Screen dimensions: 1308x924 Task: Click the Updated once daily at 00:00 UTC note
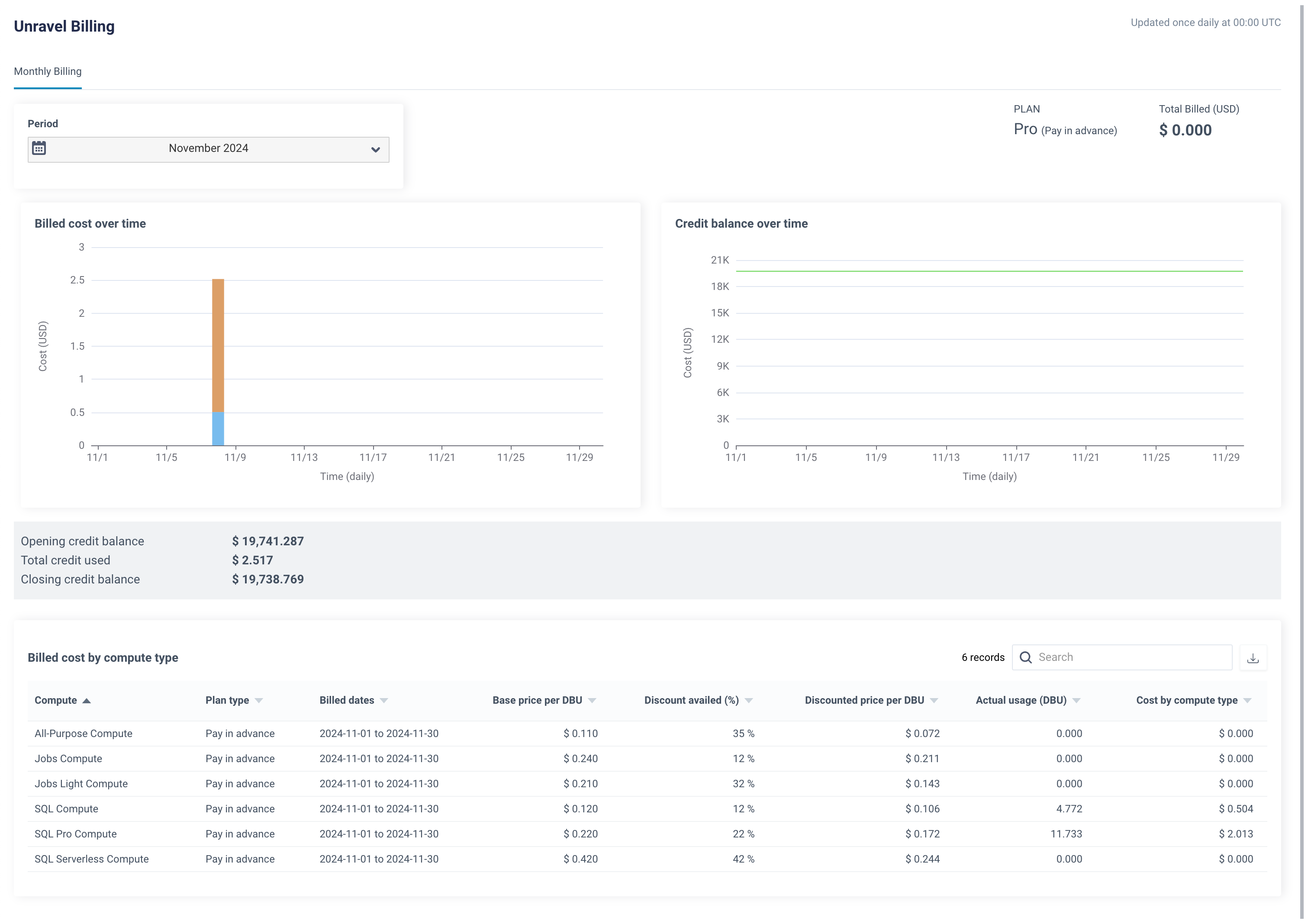[x=1205, y=23]
